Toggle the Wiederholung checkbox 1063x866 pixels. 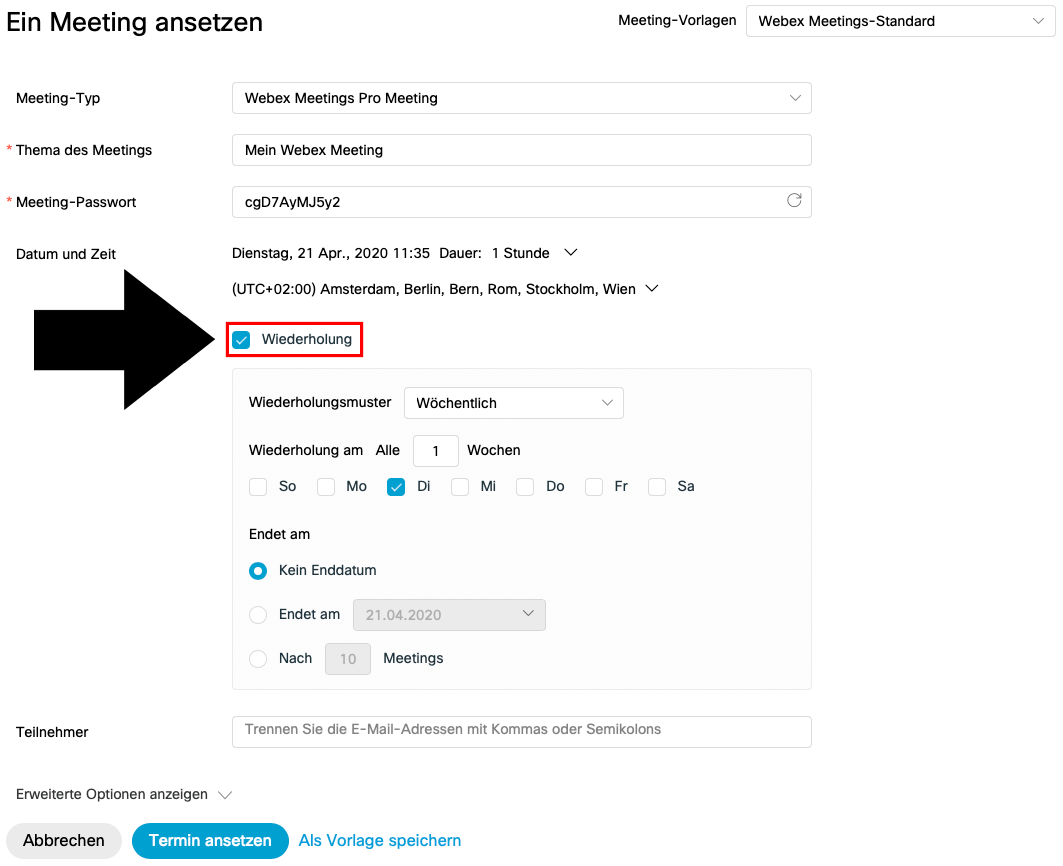click(242, 340)
